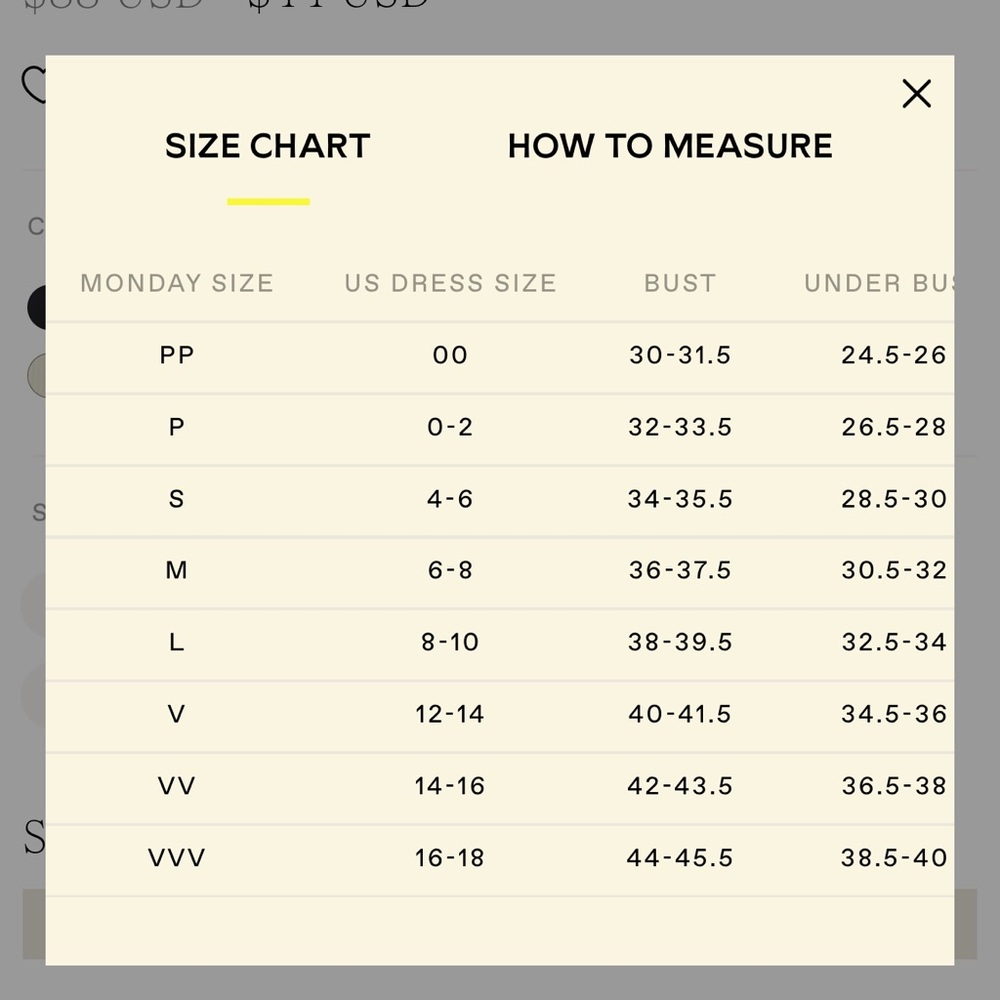Close the size chart popup

tap(916, 94)
